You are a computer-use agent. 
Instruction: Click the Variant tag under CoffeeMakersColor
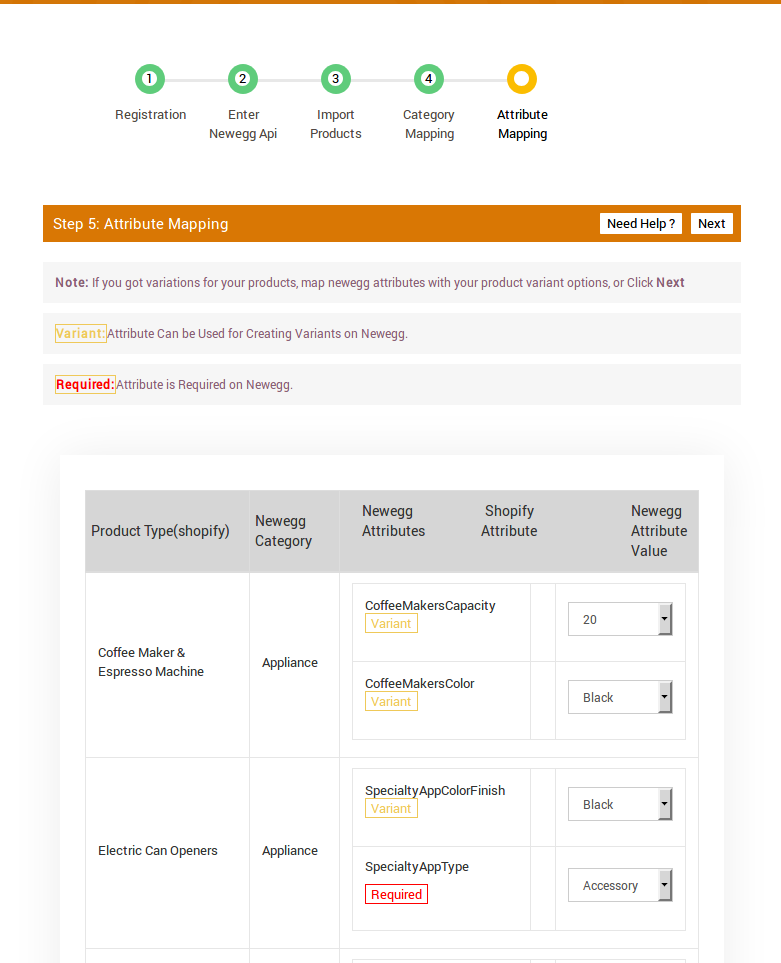coord(391,702)
